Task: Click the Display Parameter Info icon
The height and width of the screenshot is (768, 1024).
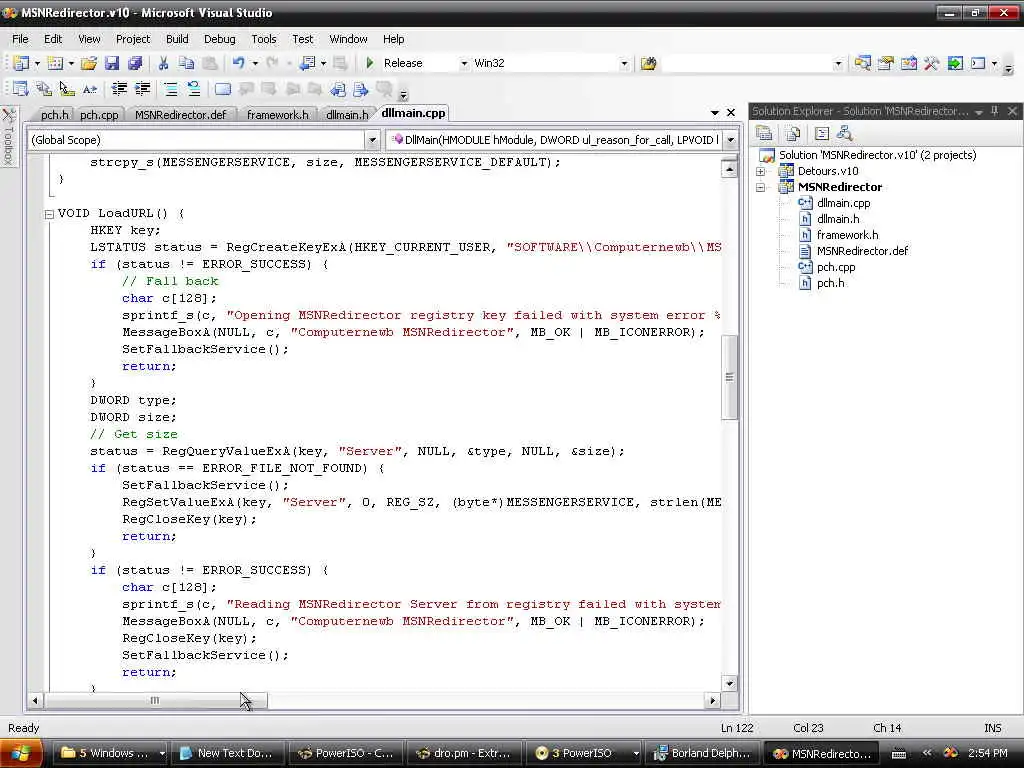Action: (x=44, y=89)
